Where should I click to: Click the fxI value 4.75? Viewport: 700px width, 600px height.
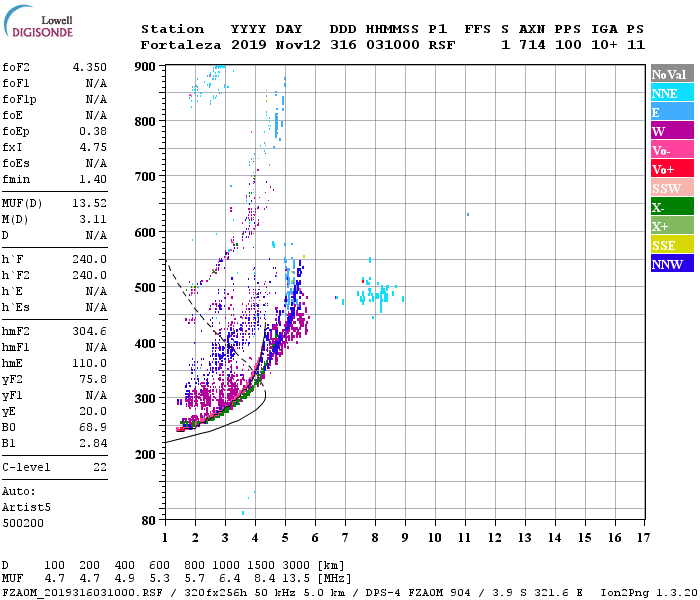[93, 147]
